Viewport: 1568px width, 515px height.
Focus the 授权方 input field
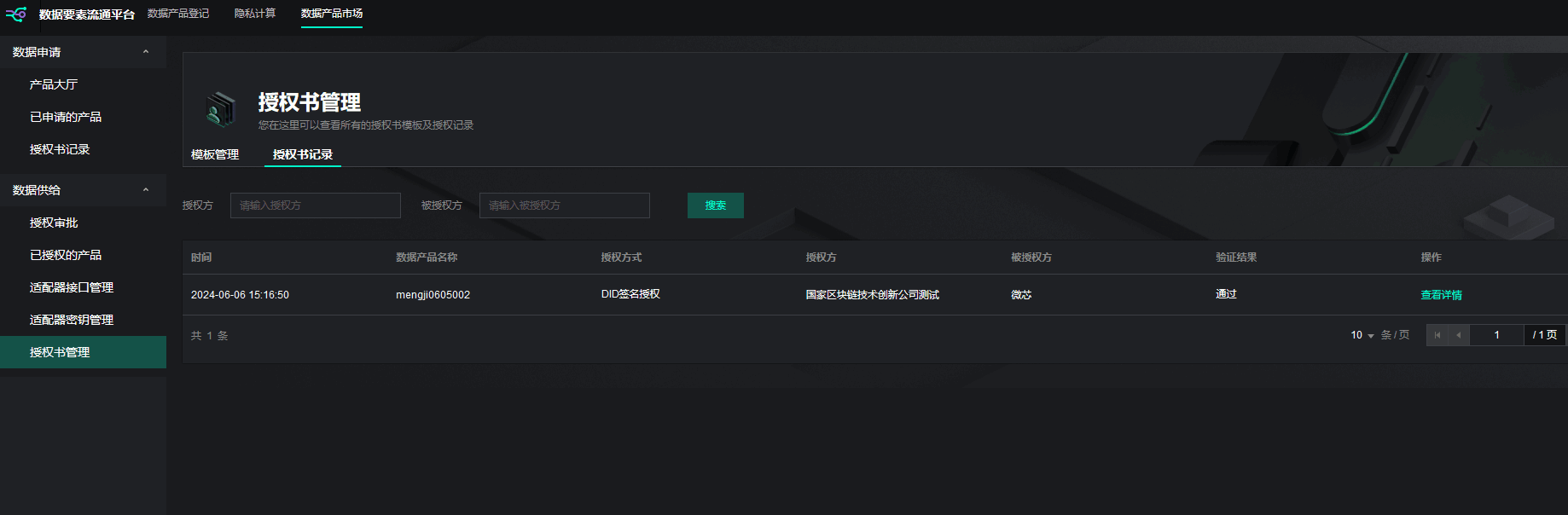tap(315, 205)
